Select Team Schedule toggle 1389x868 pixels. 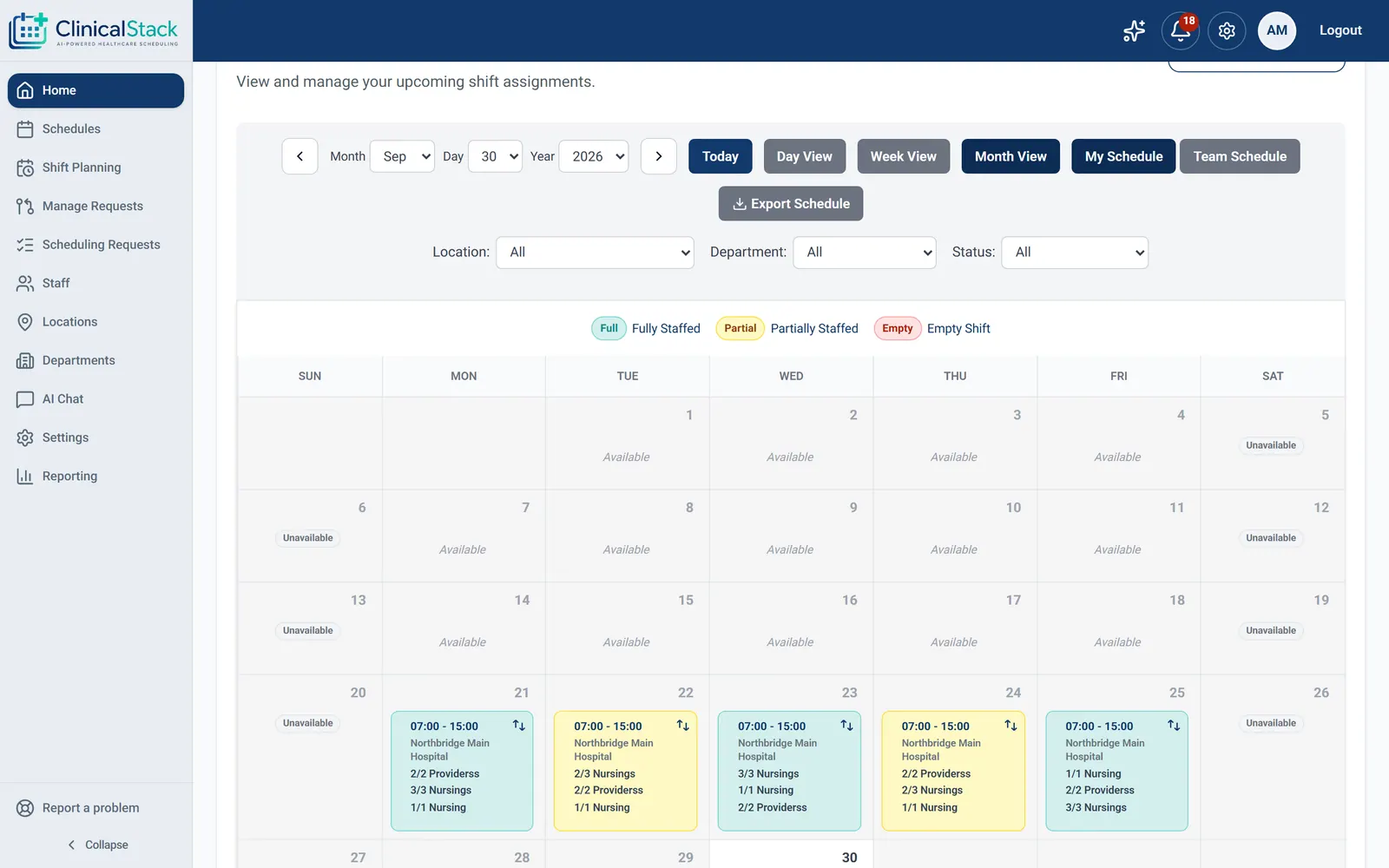(x=1240, y=156)
